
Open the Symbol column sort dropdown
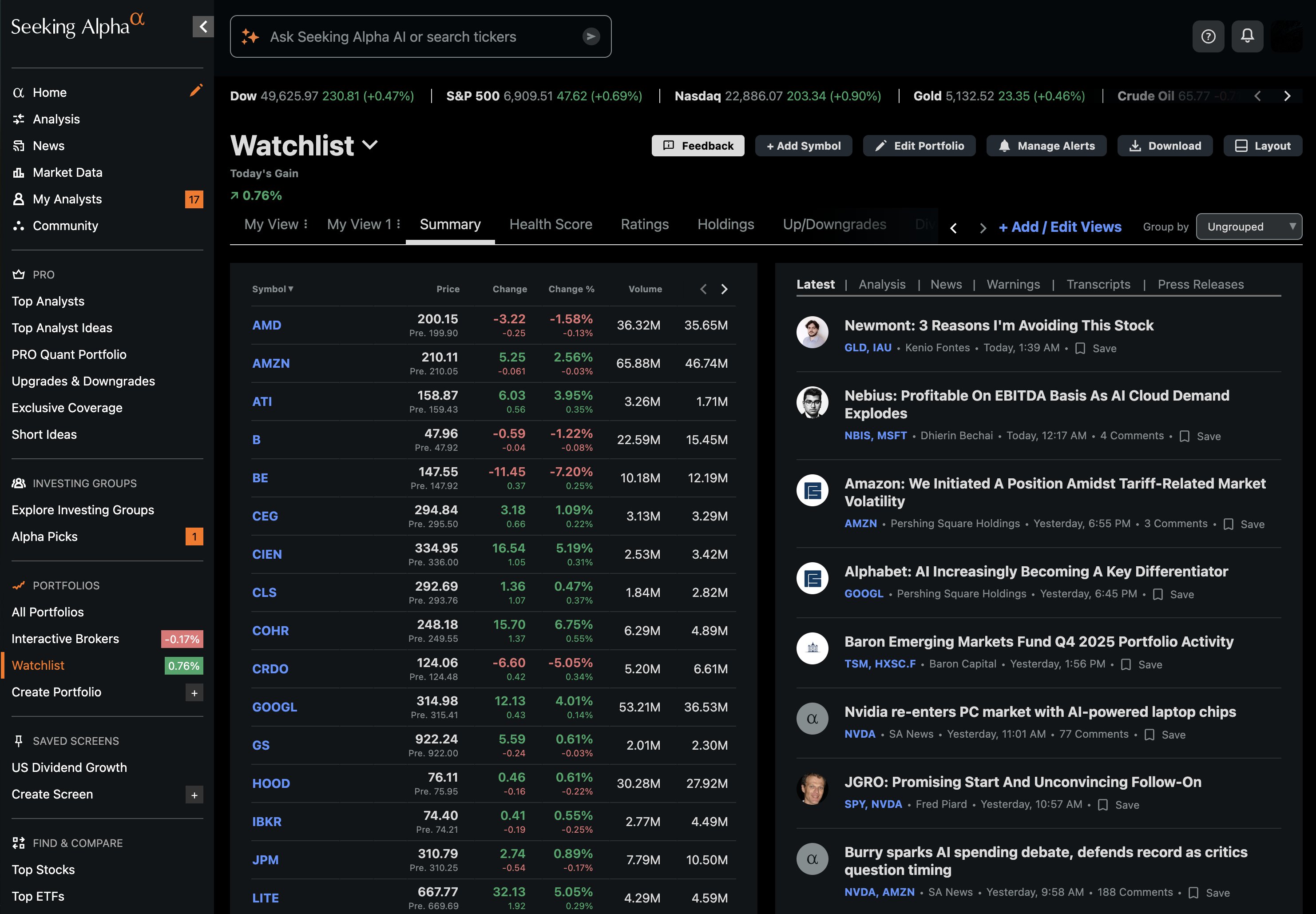[291, 289]
